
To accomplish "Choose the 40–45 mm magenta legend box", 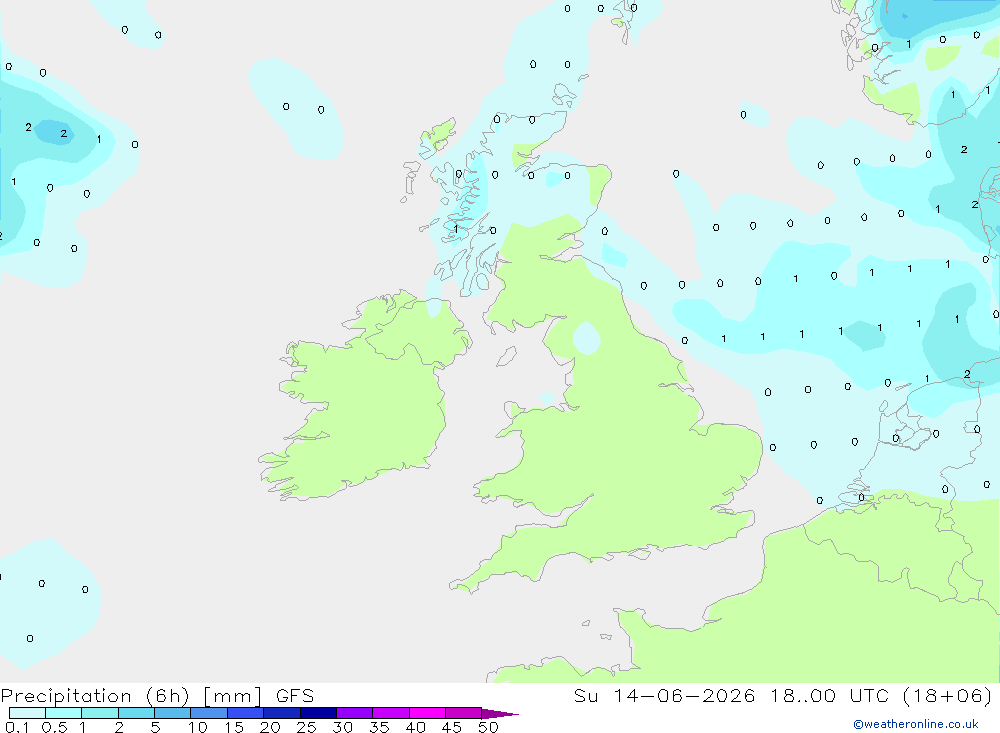I will click(427, 713).
